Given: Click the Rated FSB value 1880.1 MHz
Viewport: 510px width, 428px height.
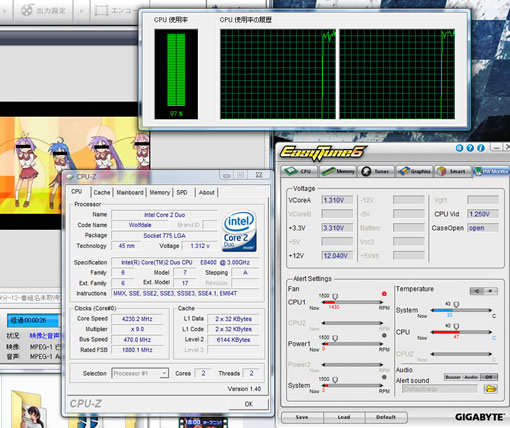Looking at the screenshot, I should 137,350.
